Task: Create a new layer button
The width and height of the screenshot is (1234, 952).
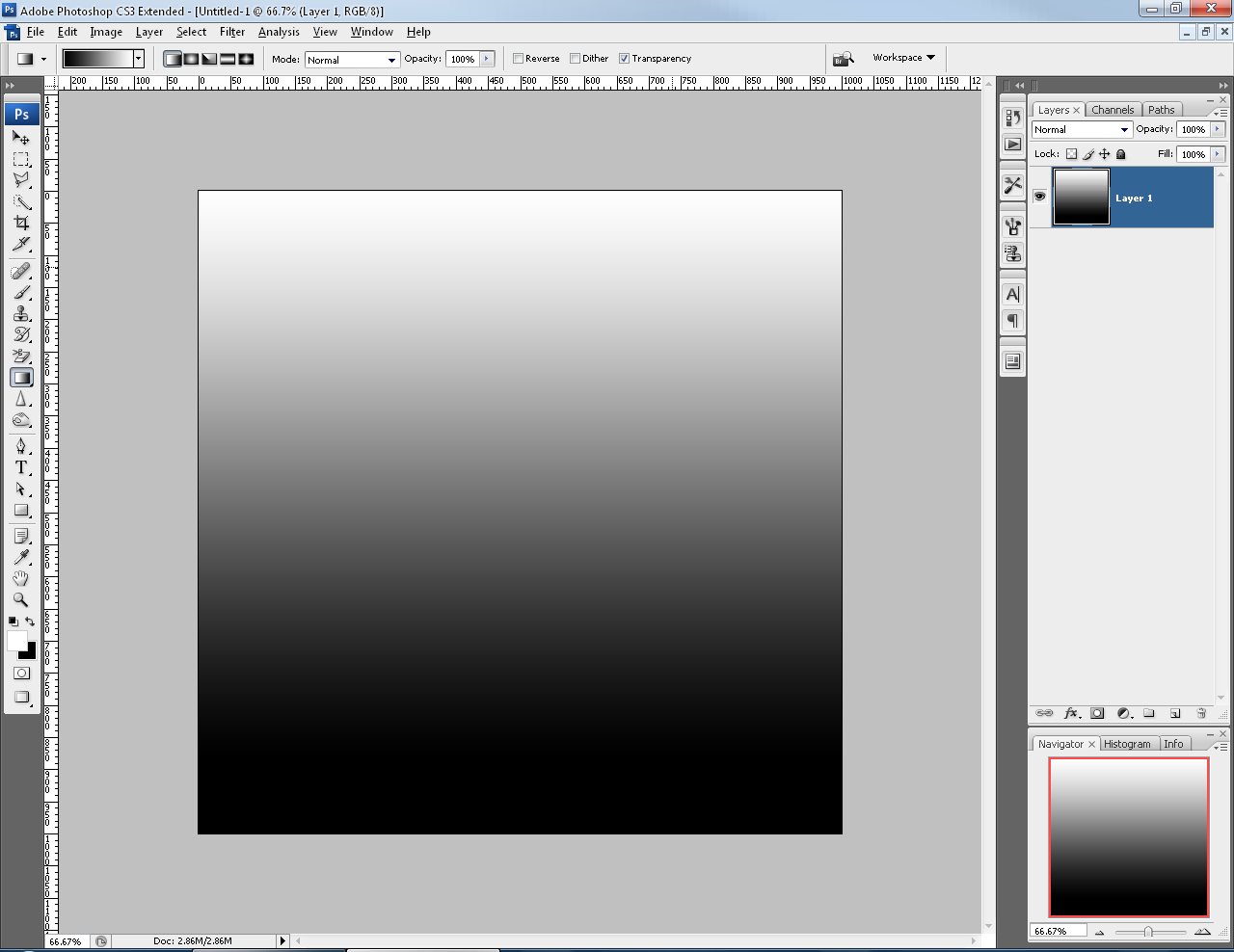Action: (x=1175, y=713)
